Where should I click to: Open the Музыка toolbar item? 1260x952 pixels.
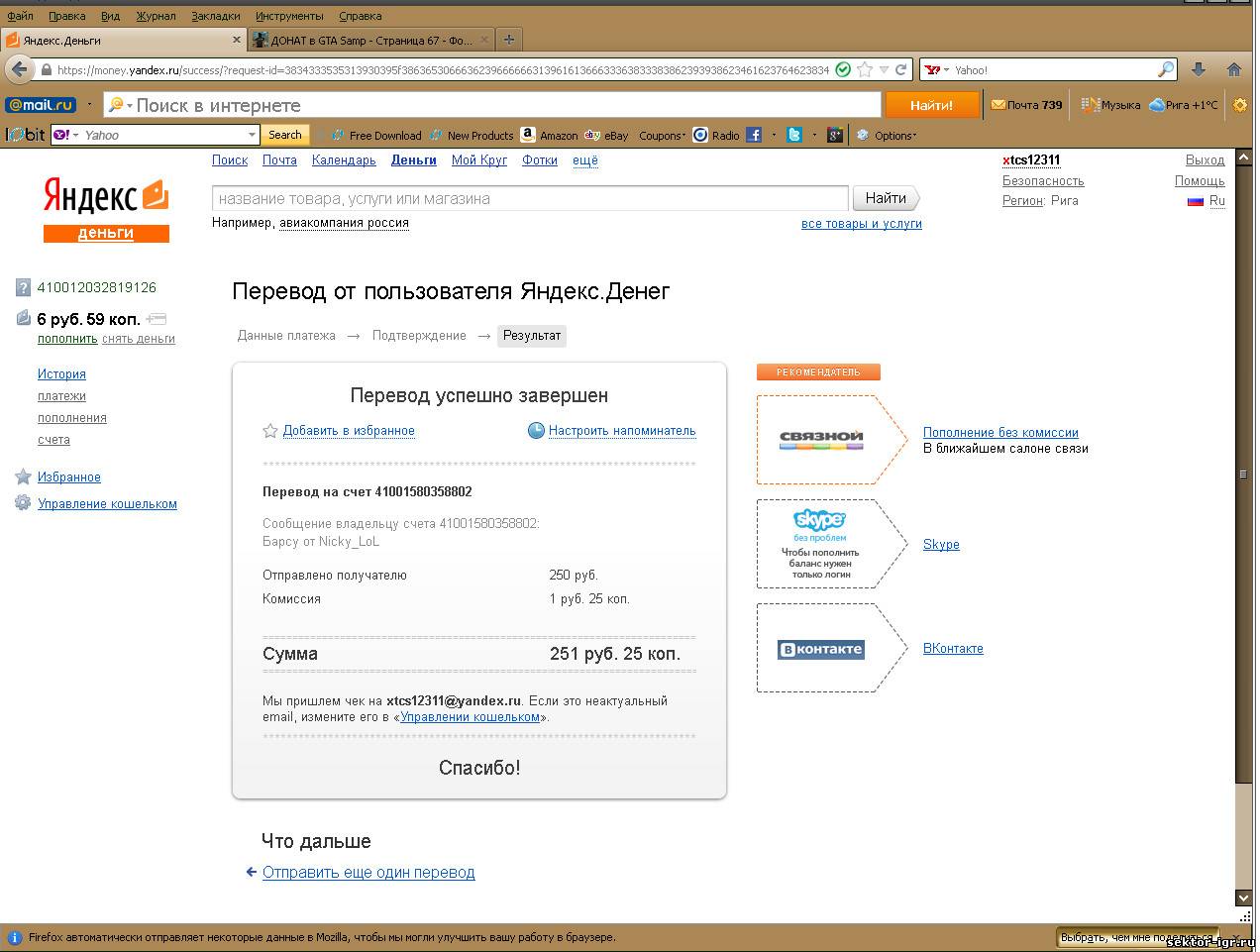point(1110,105)
